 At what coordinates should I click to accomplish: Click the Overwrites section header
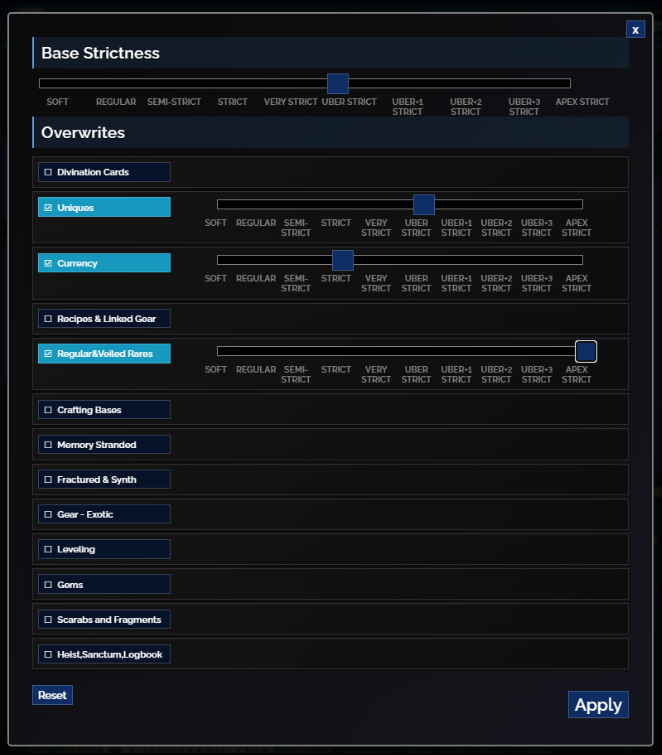[x=330, y=132]
